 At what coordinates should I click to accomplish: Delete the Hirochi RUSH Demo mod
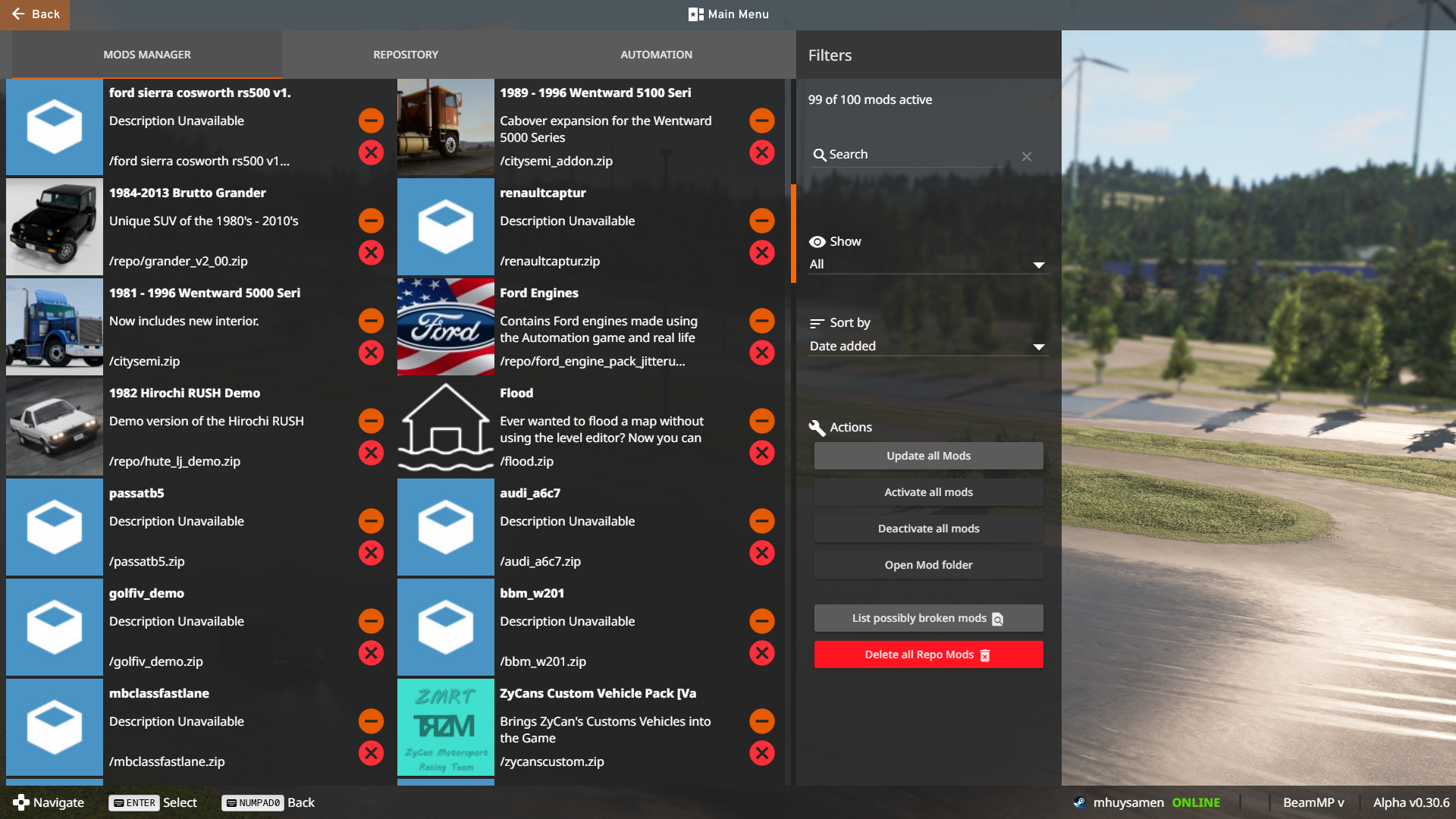(371, 453)
